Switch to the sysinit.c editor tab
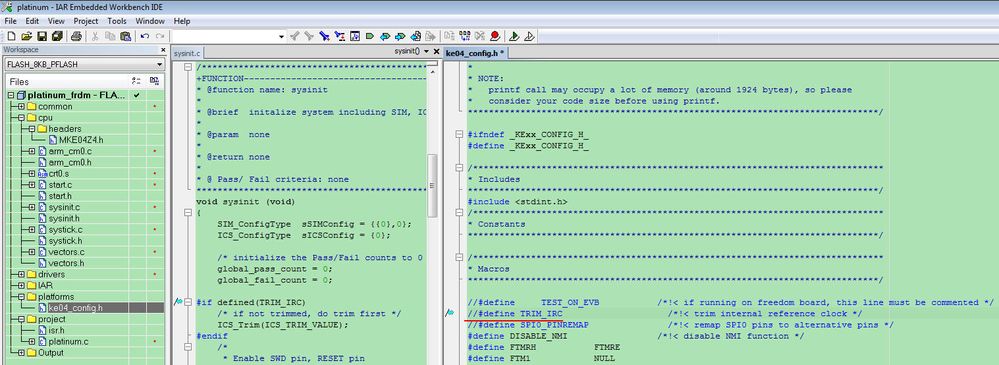This screenshot has height=365, width=999. tap(187, 53)
